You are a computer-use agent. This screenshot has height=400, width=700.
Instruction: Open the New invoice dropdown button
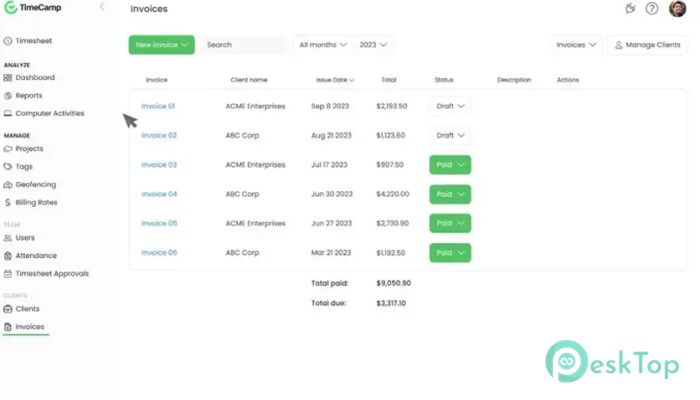pos(162,45)
